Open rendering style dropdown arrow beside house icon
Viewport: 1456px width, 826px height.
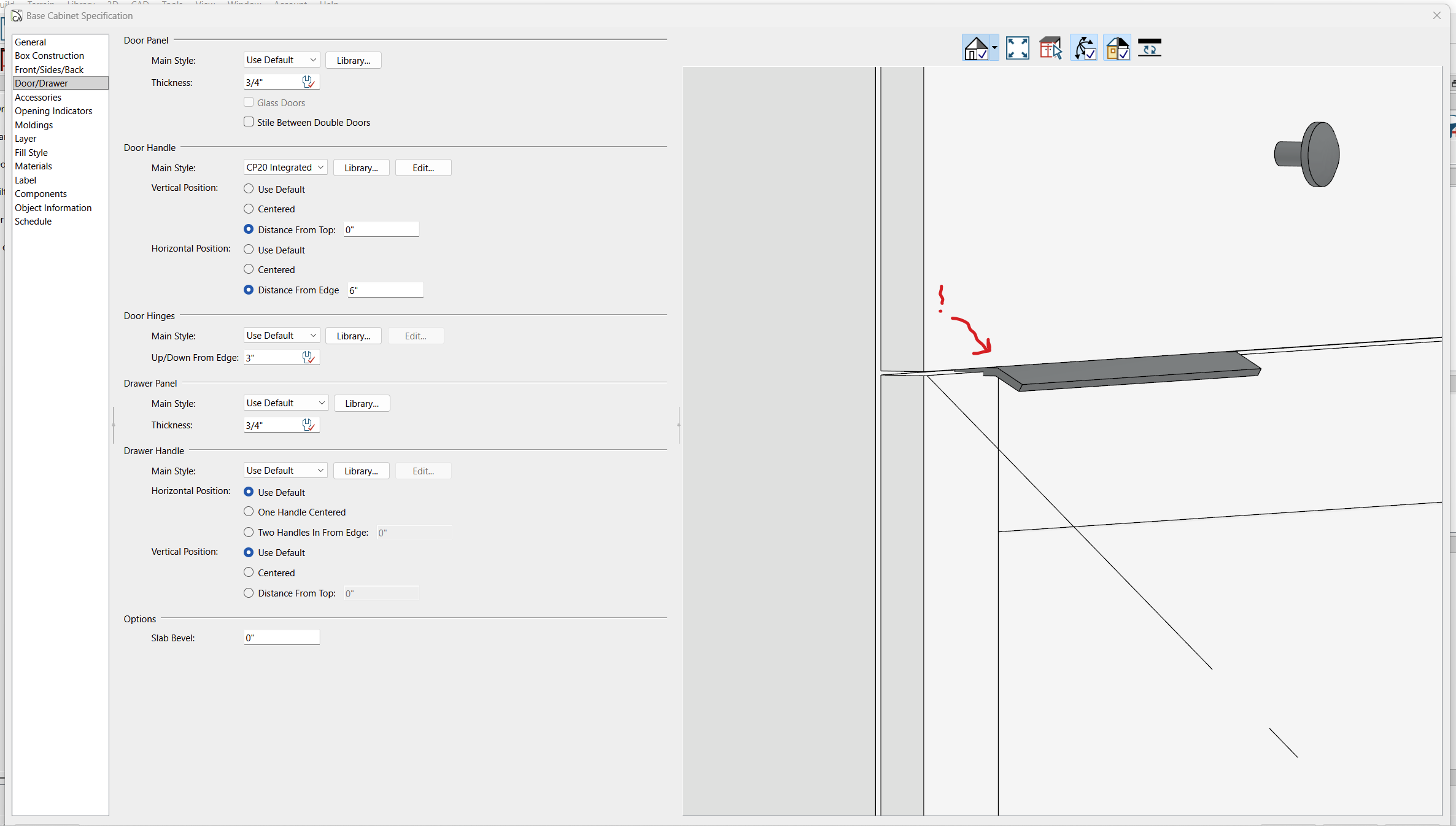click(x=994, y=48)
